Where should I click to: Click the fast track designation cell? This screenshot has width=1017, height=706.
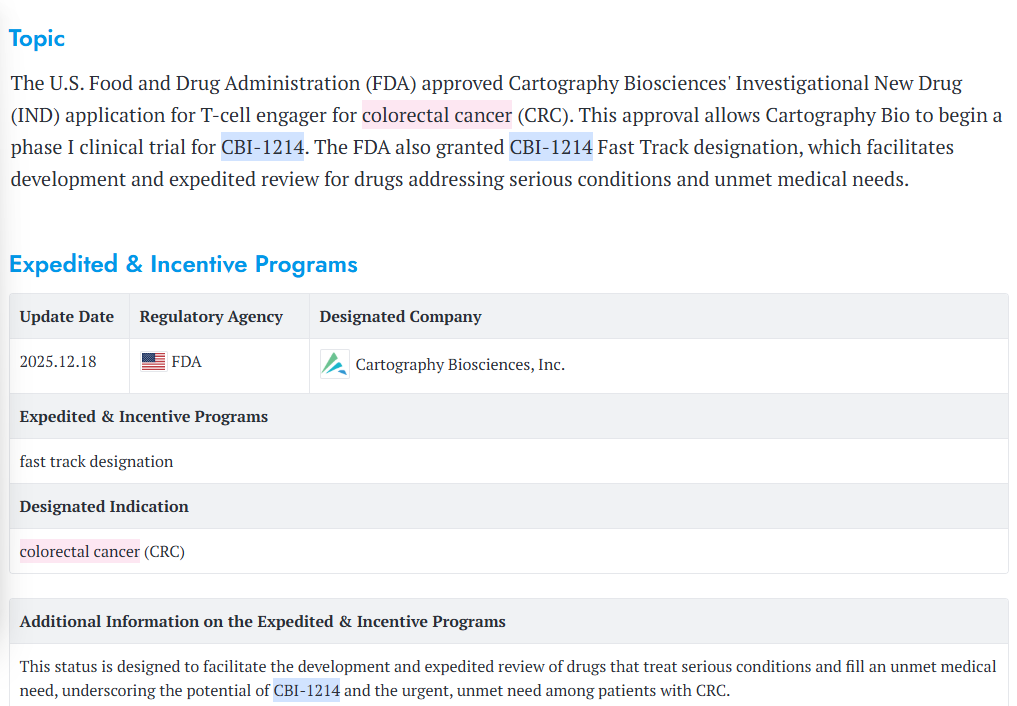[96, 462]
